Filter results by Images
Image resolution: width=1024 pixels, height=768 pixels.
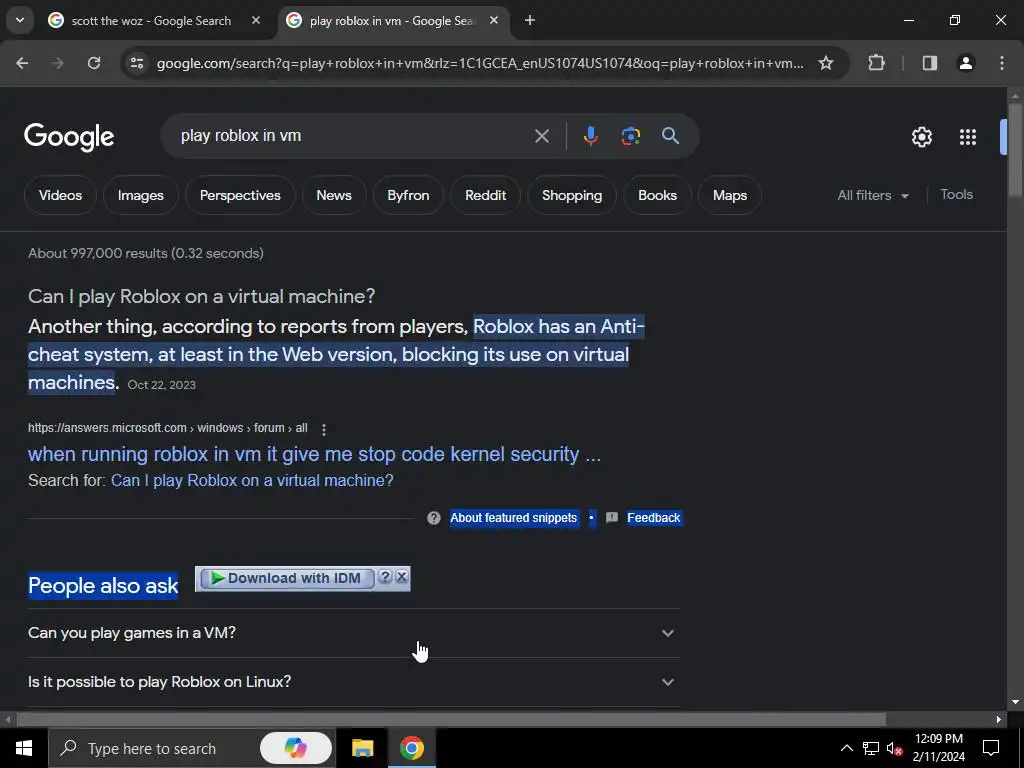click(140, 195)
